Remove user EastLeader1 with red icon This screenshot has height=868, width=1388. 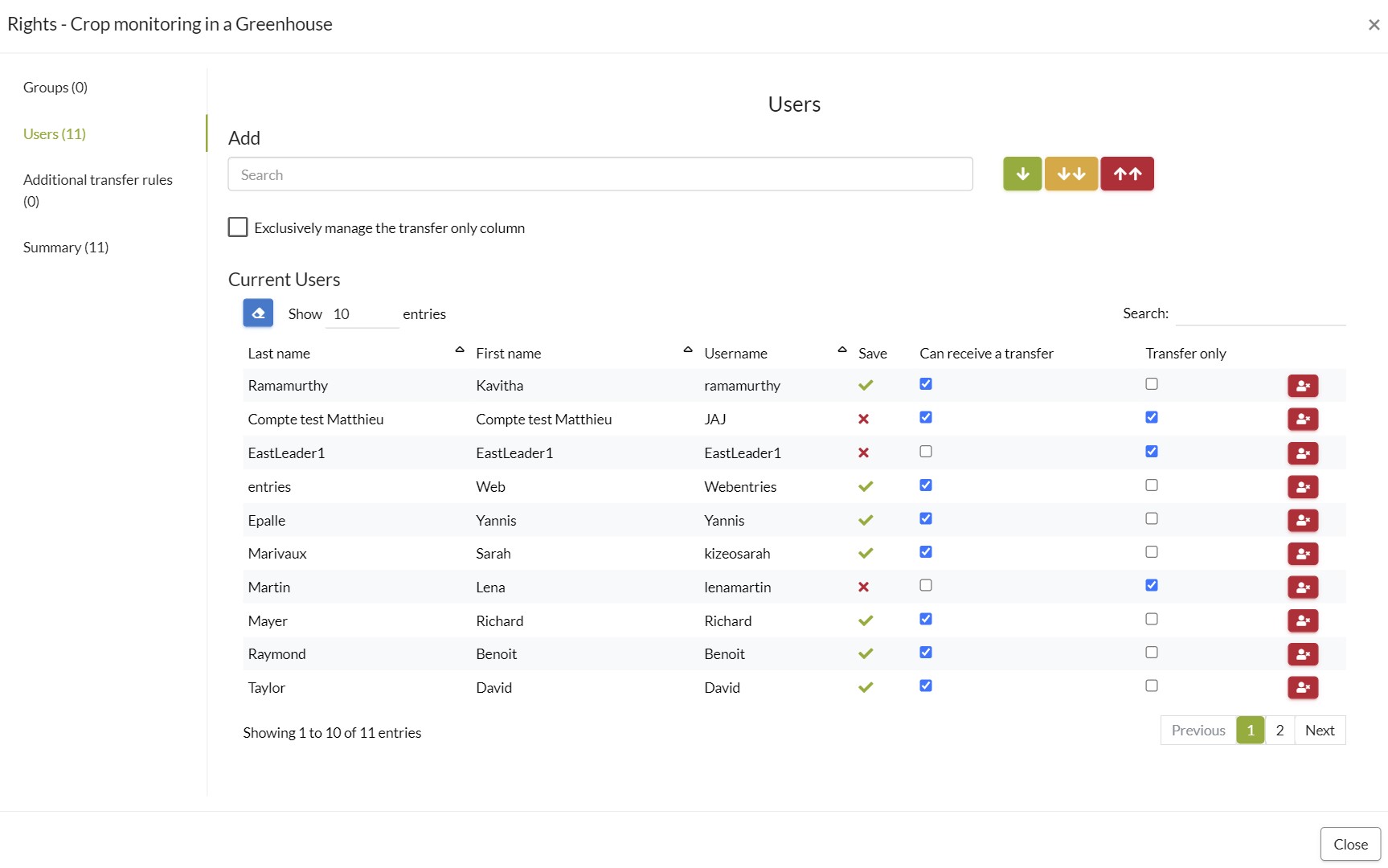(x=1302, y=453)
